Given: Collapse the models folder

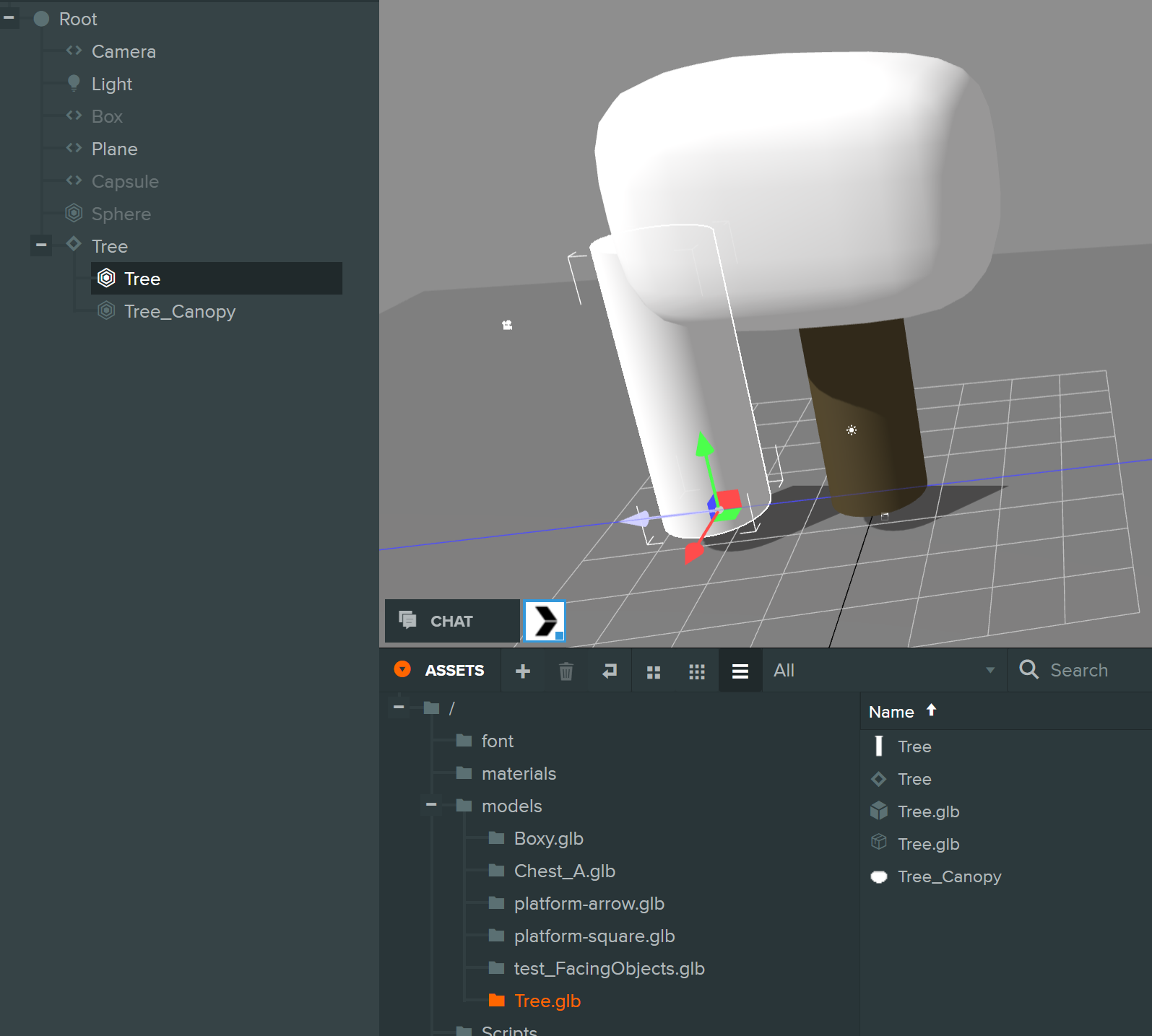Looking at the screenshot, I should (x=431, y=805).
